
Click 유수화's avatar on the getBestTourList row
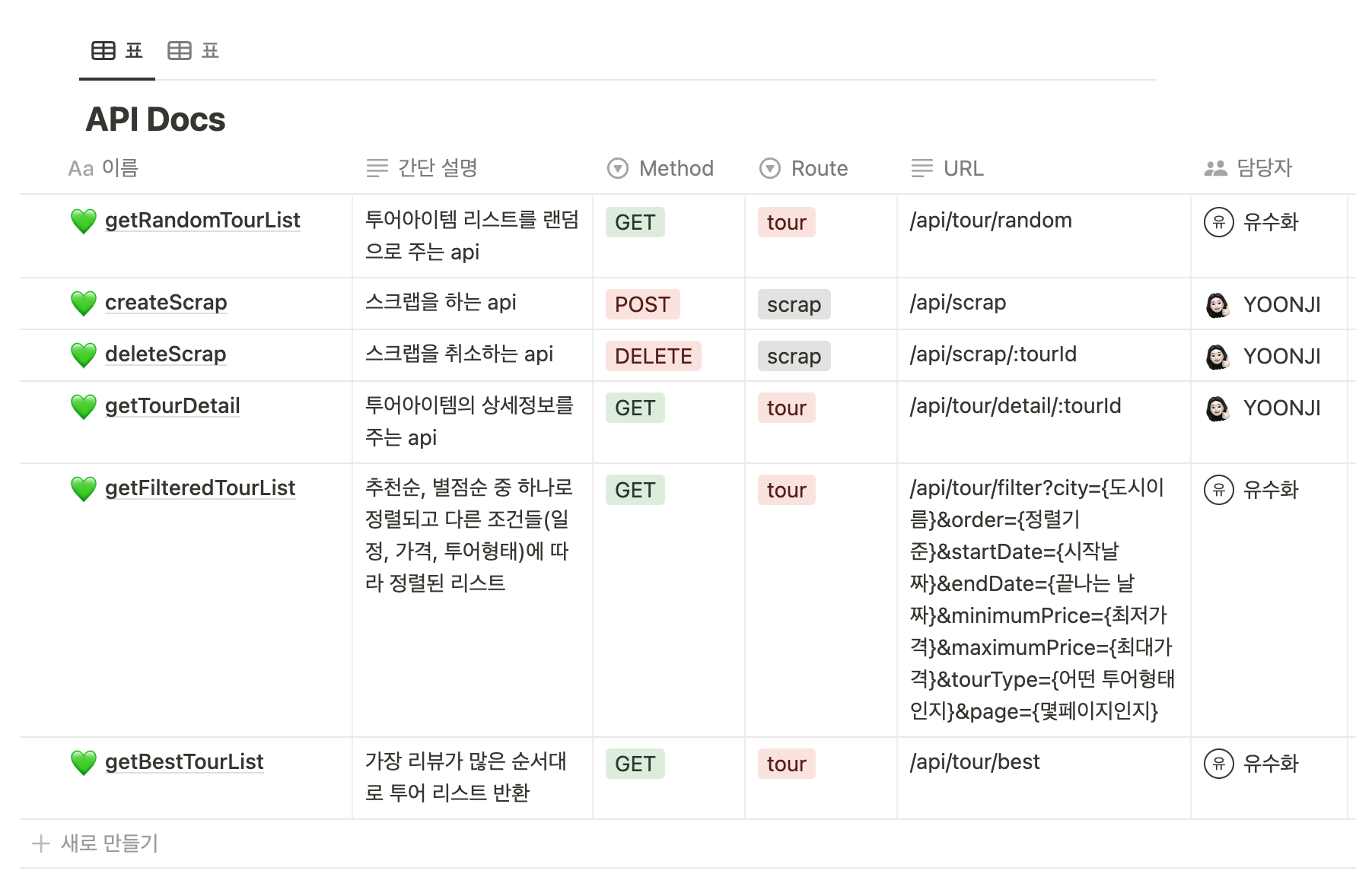(1219, 763)
